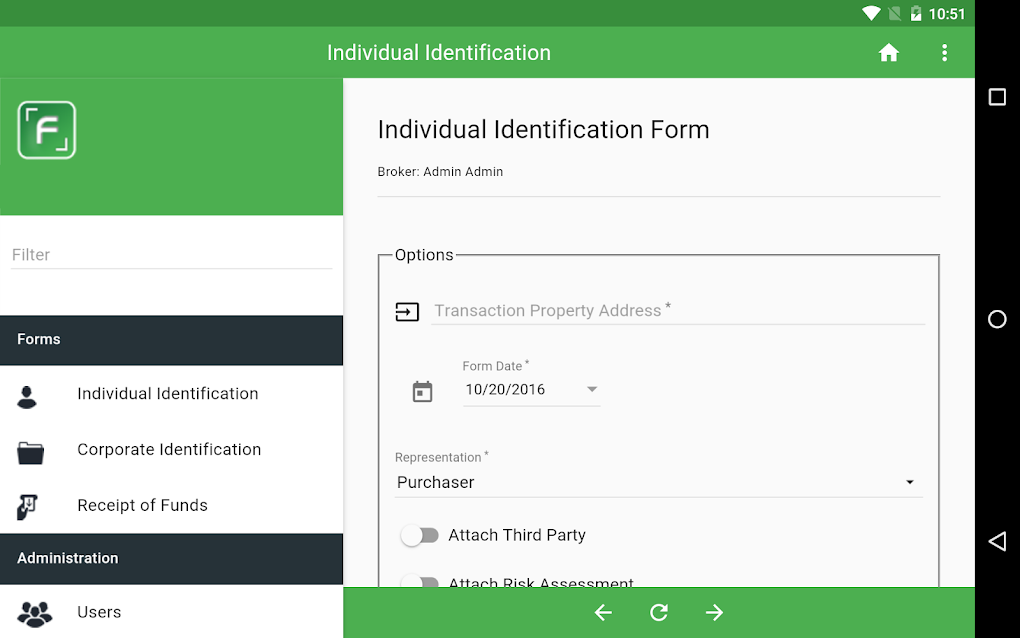Enable the Attach Third Party switch
Screen dimensions: 1020x638
coord(420,535)
